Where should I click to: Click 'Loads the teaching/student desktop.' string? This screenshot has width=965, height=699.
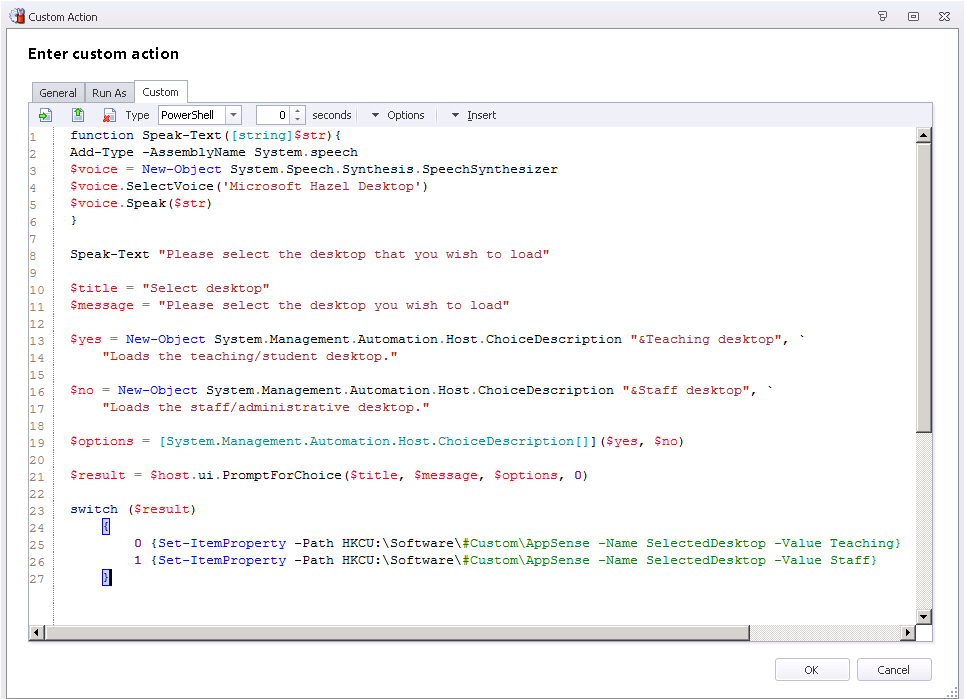click(250, 356)
